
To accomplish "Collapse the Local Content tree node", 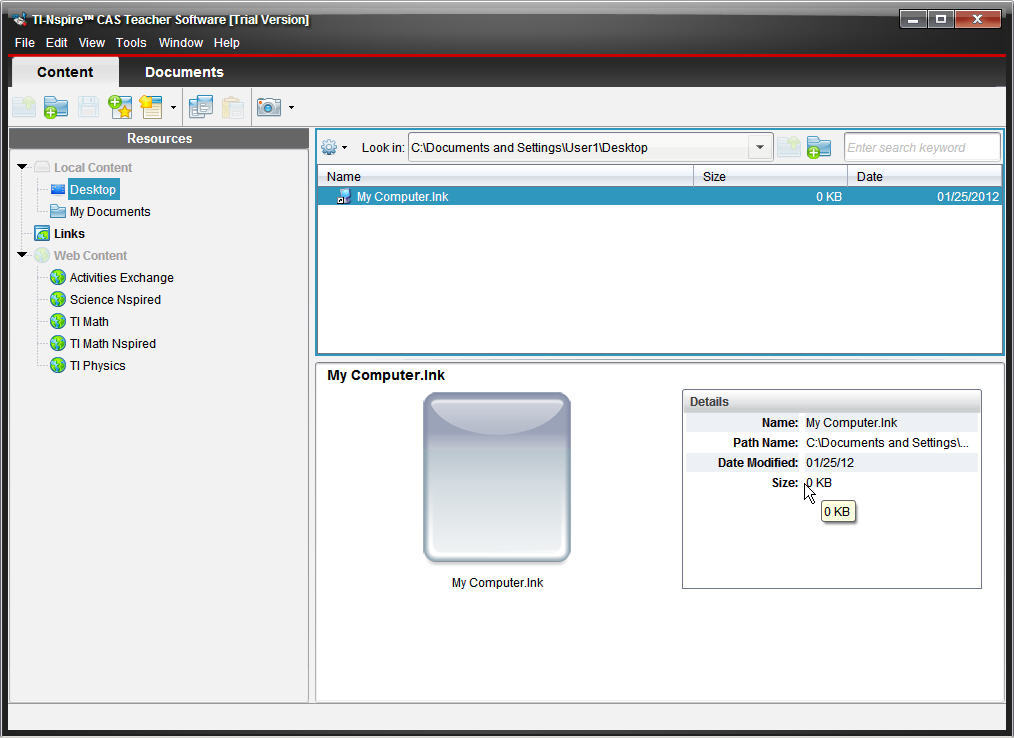I will 22,167.
